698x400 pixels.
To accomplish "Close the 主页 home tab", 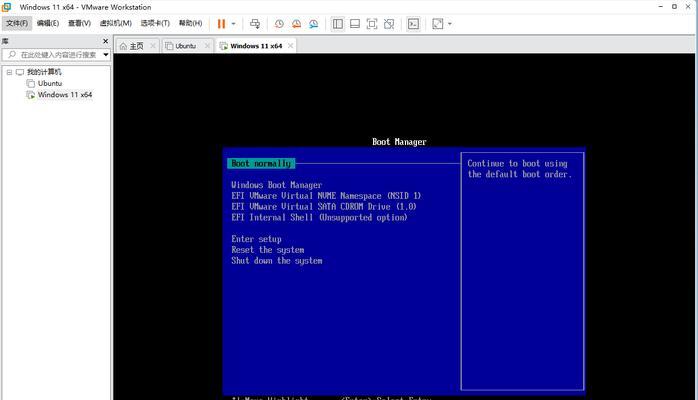I will point(153,46).
